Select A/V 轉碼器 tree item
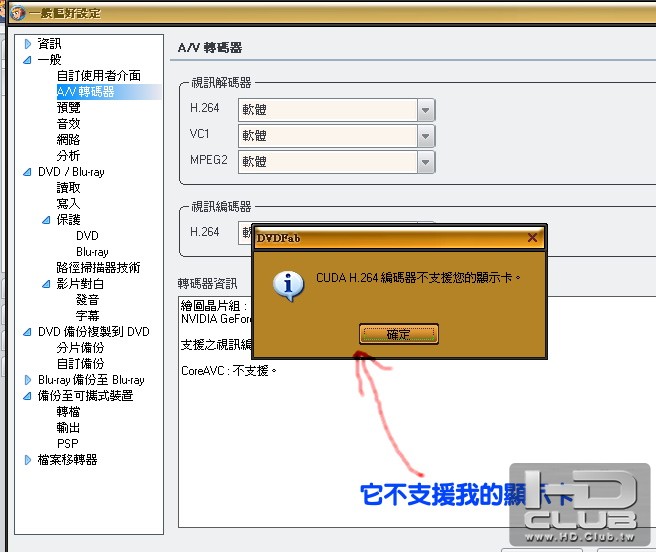 coord(86,92)
